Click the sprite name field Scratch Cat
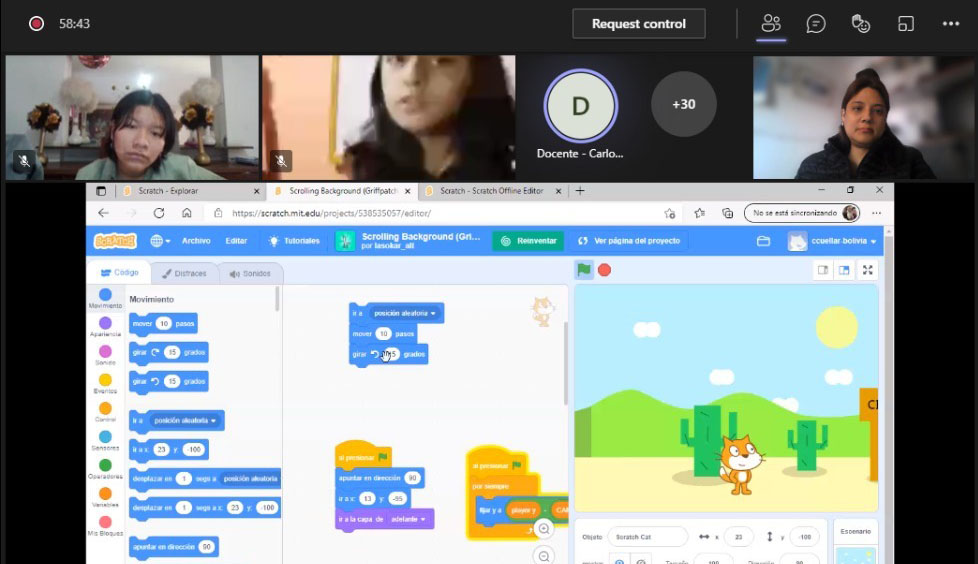The image size is (978, 564). pos(646,537)
